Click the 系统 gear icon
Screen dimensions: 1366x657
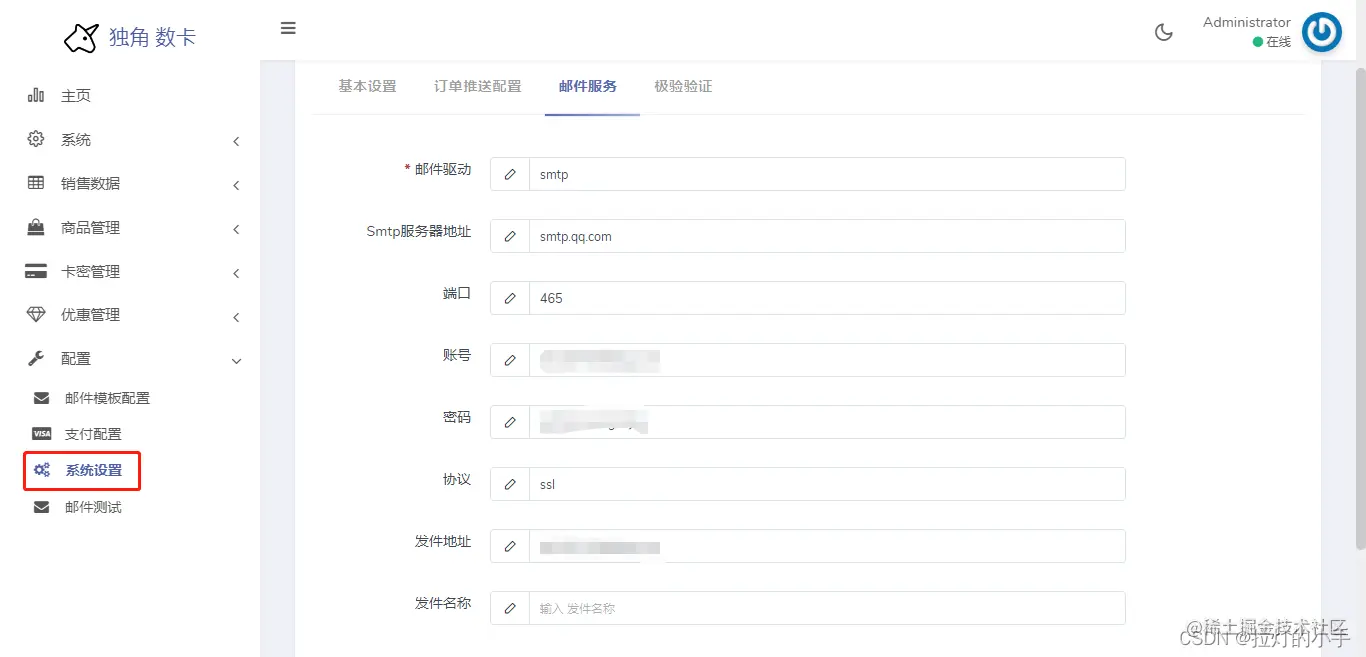coord(37,140)
